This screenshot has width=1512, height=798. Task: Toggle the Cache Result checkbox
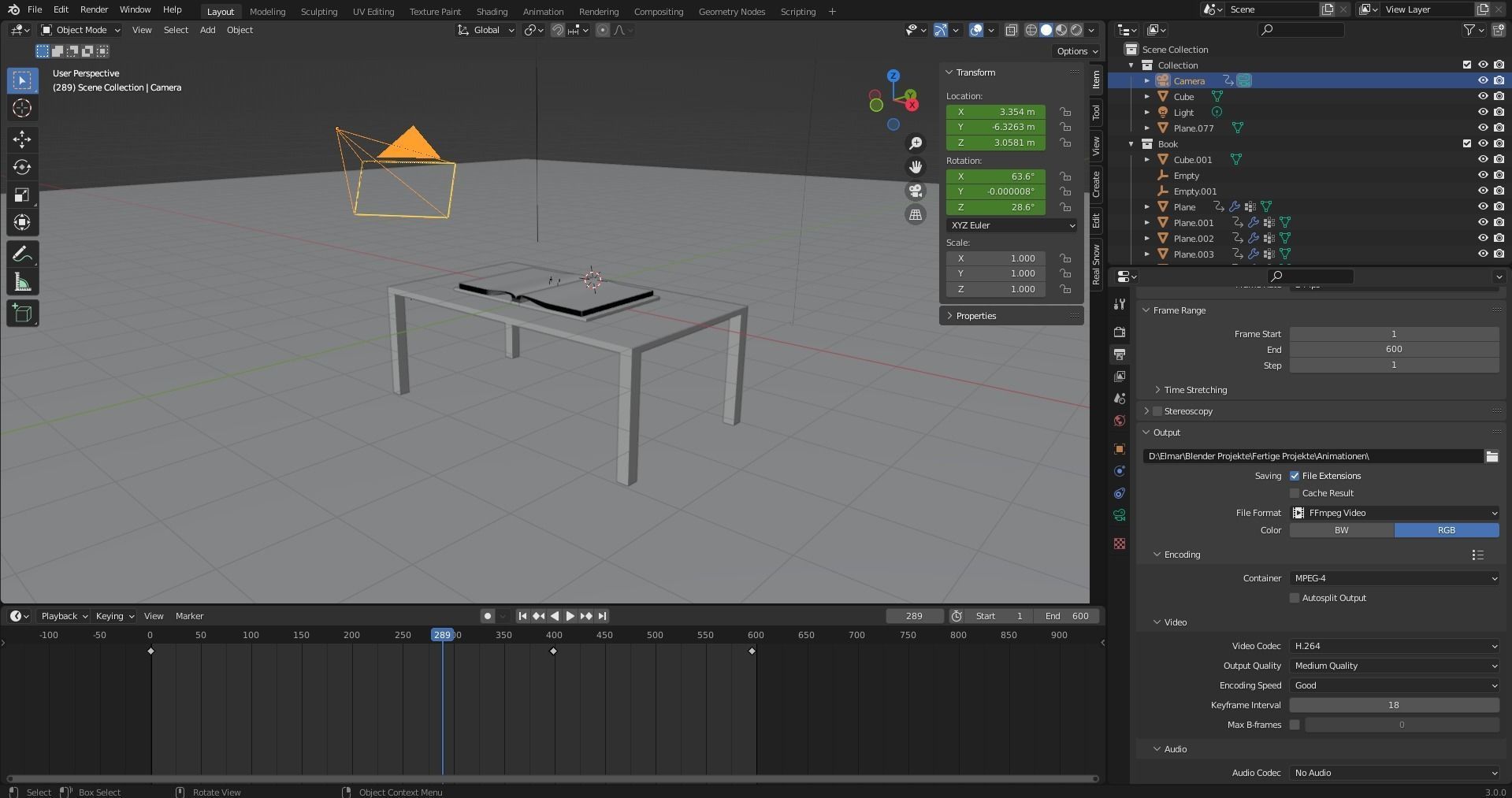[x=1295, y=493]
